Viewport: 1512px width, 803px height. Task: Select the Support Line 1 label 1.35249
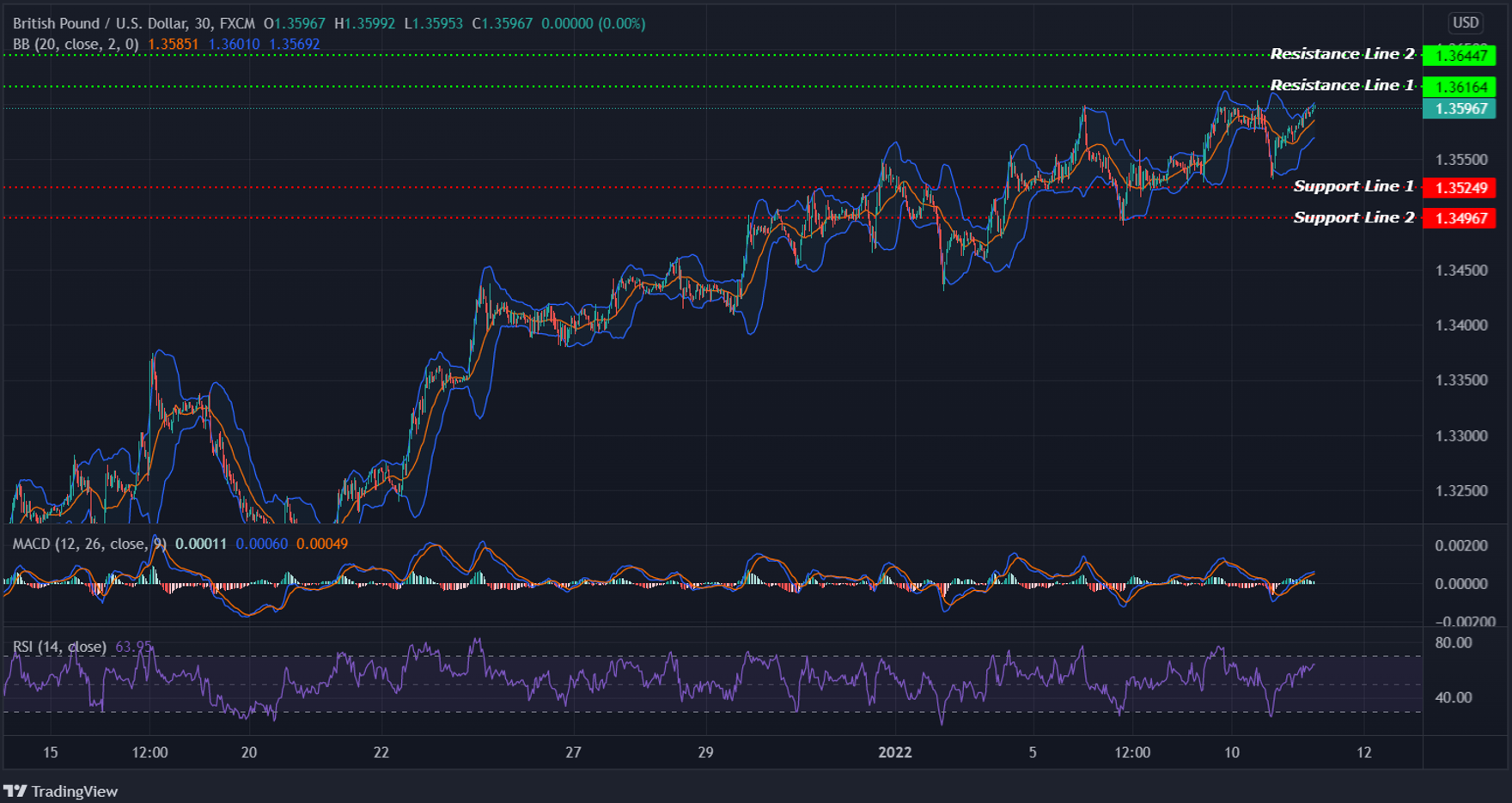[1461, 186]
